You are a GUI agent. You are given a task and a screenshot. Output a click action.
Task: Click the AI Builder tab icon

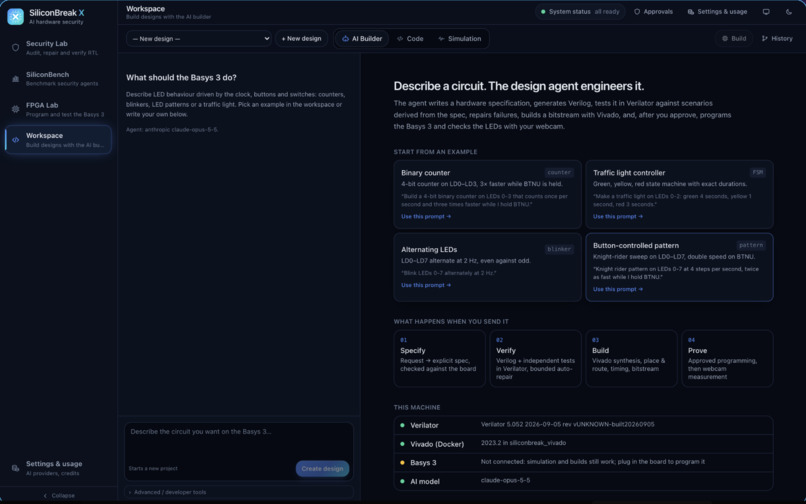point(345,39)
